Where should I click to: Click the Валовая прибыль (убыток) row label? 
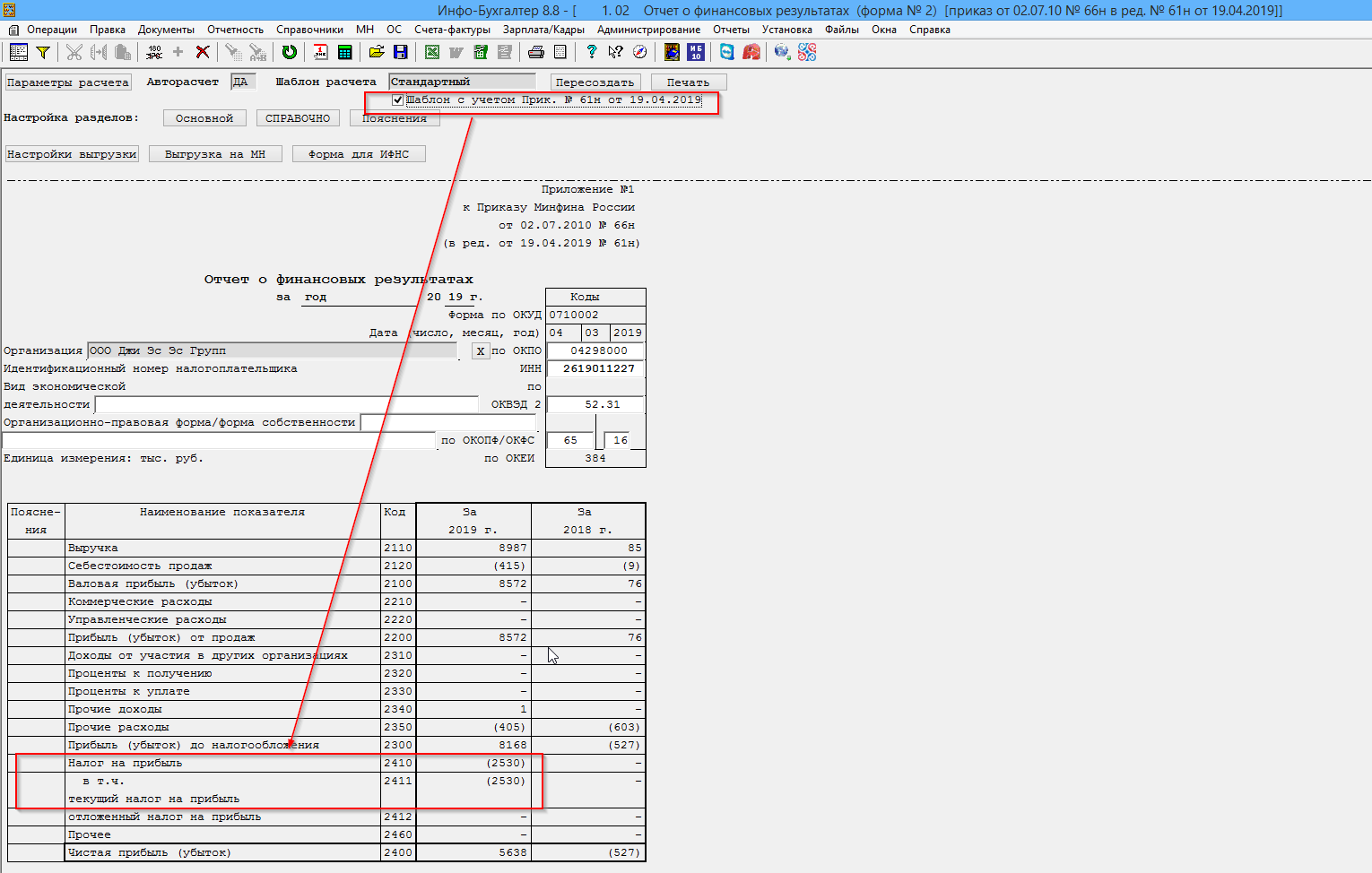coord(153,583)
